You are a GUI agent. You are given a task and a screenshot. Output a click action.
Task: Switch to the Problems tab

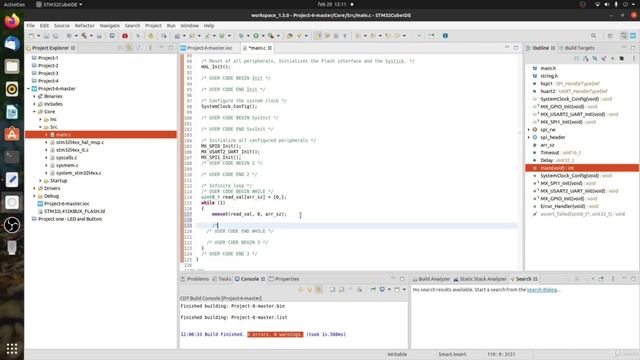coord(195,279)
